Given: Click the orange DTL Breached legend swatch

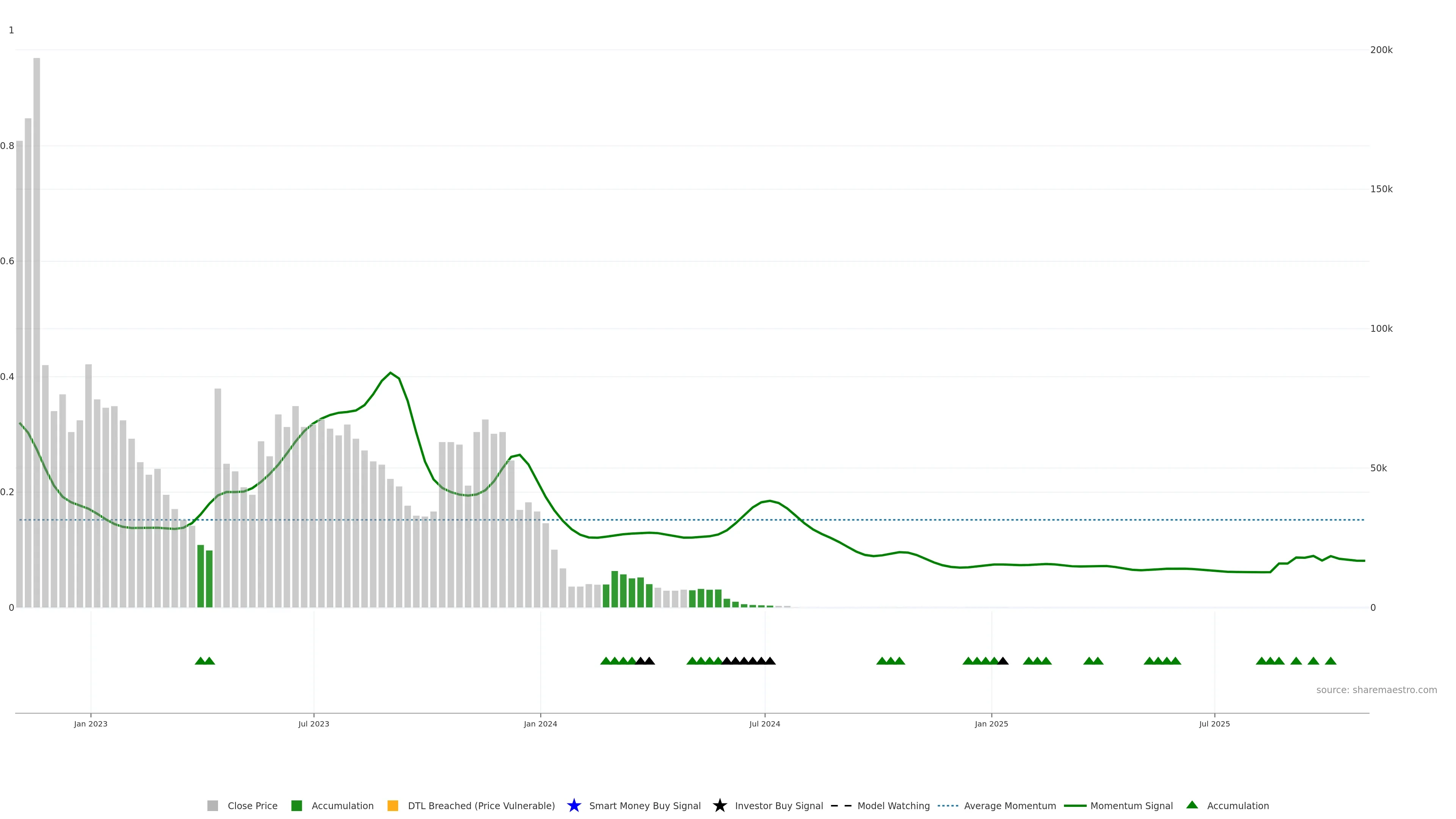Looking at the screenshot, I should tap(392, 805).
